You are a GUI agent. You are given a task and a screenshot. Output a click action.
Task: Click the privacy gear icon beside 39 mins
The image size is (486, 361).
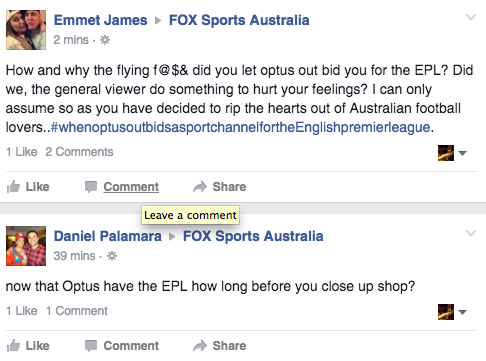(112, 256)
